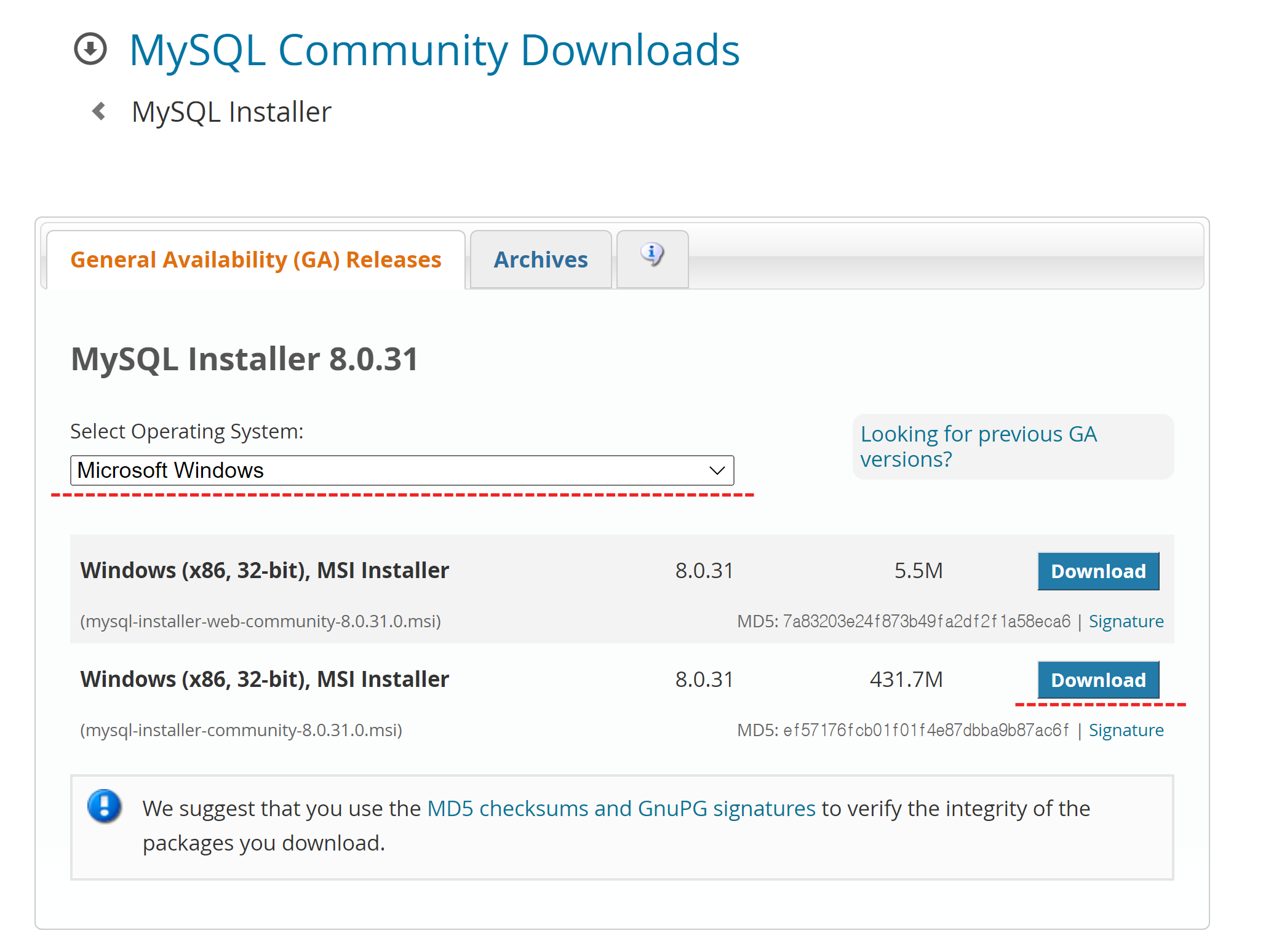Download the 431.7M community MSI installer
This screenshot has height=952, width=1271.
[x=1098, y=680]
